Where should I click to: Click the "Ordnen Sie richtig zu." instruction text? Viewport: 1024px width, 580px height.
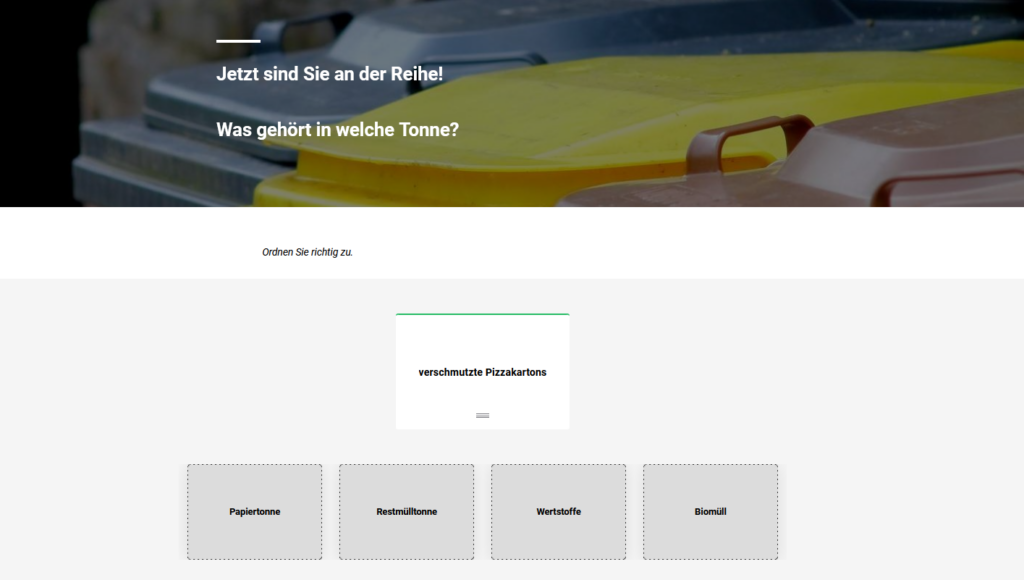point(307,252)
